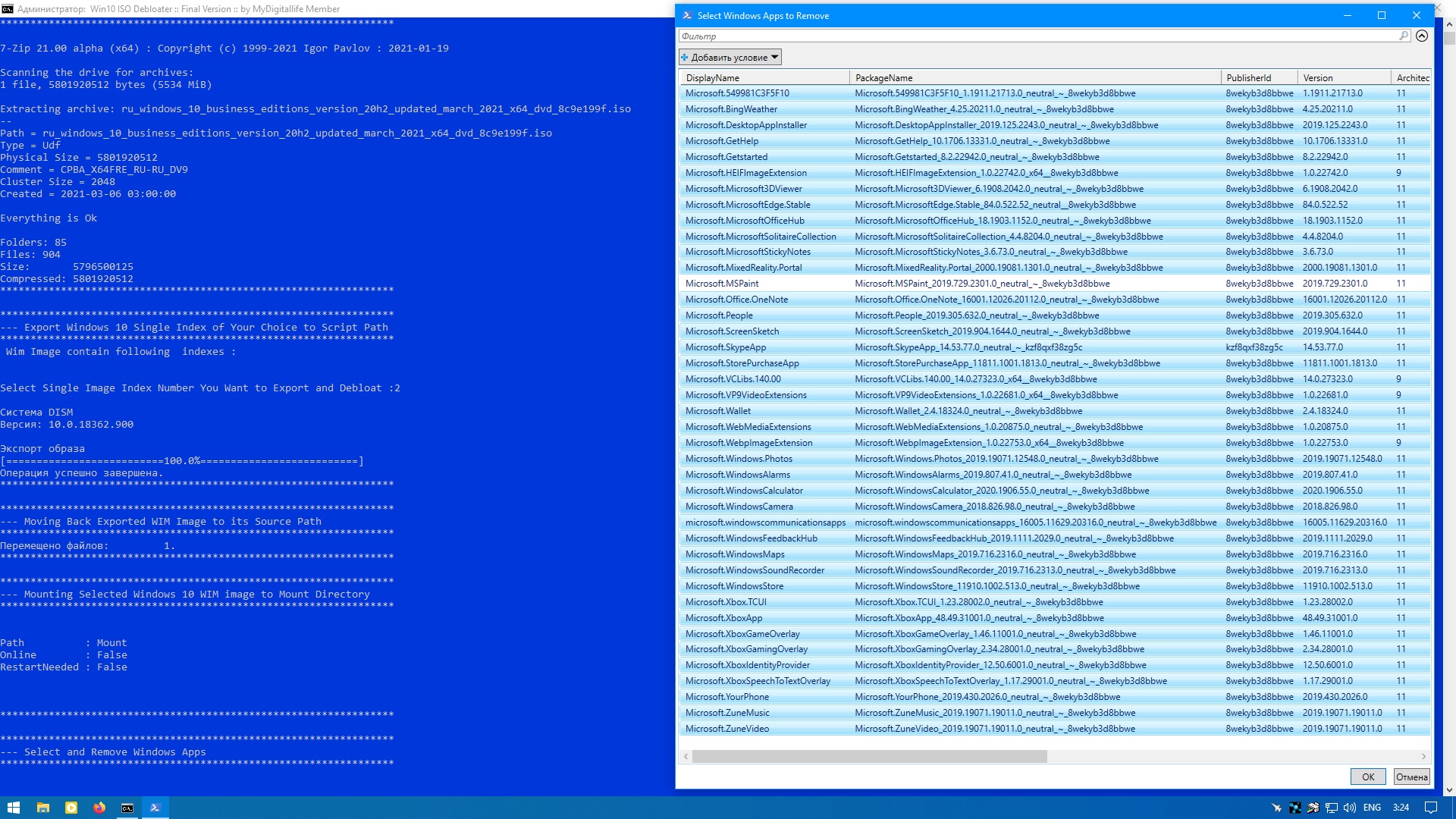Viewport: 1456px width, 819px height.
Task: Click the cmd icon in Debloater title bar
Action: click(x=8, y=8)
